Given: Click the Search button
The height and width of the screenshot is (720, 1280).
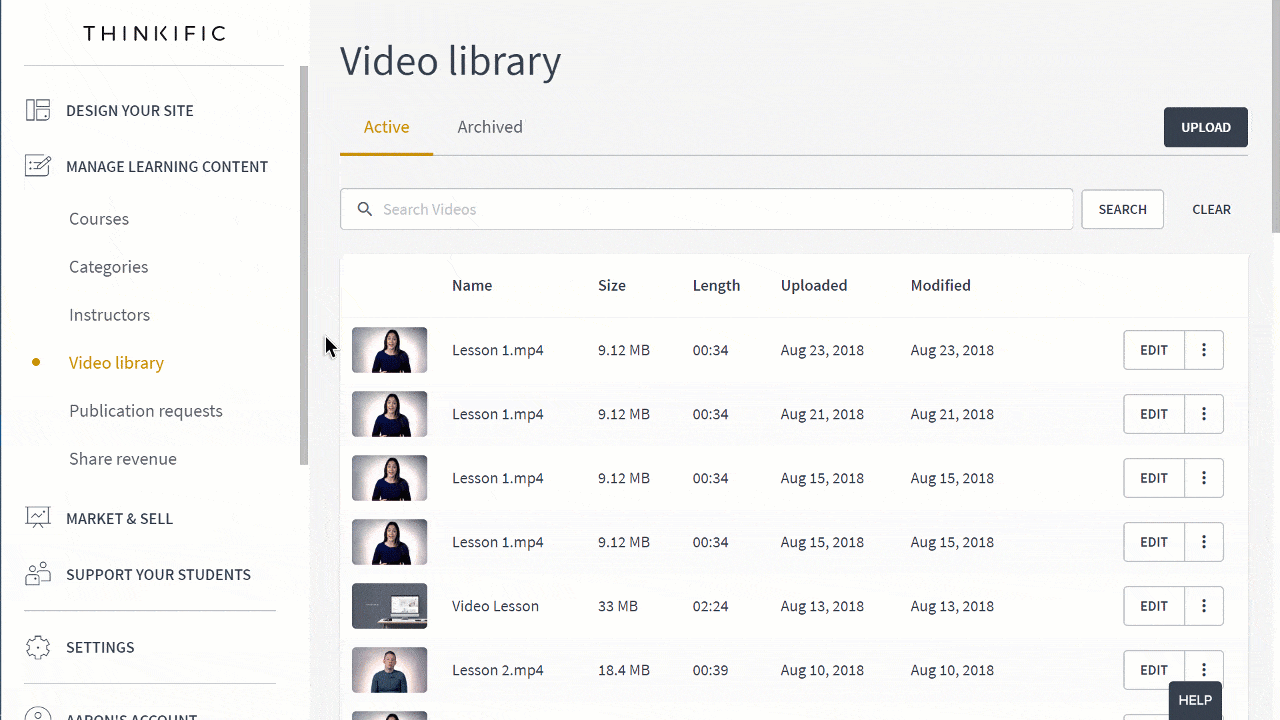Looking at the screenshot, I should (x=1122, y=209).
